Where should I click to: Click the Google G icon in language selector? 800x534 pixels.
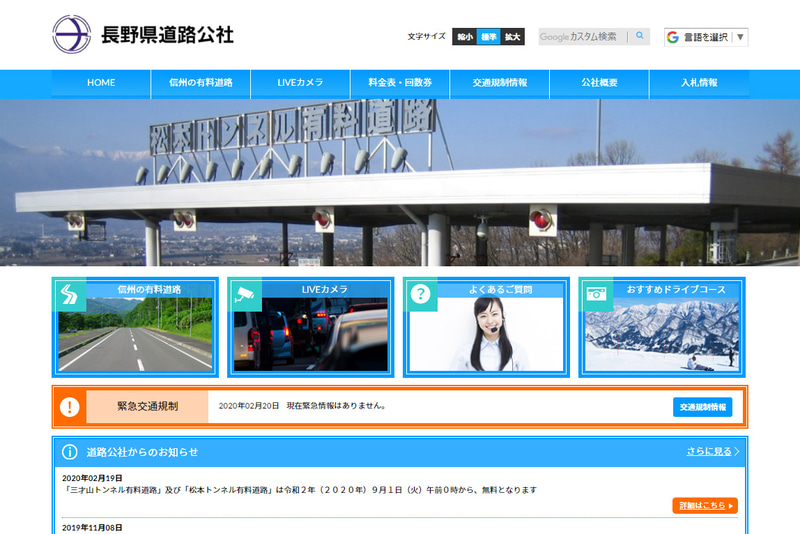pyautogui.click(x=672, y=37)
